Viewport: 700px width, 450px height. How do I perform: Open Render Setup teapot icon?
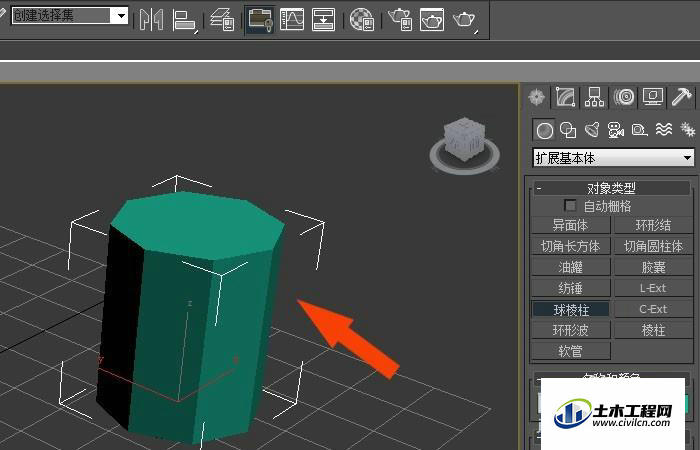coord(400,20)
